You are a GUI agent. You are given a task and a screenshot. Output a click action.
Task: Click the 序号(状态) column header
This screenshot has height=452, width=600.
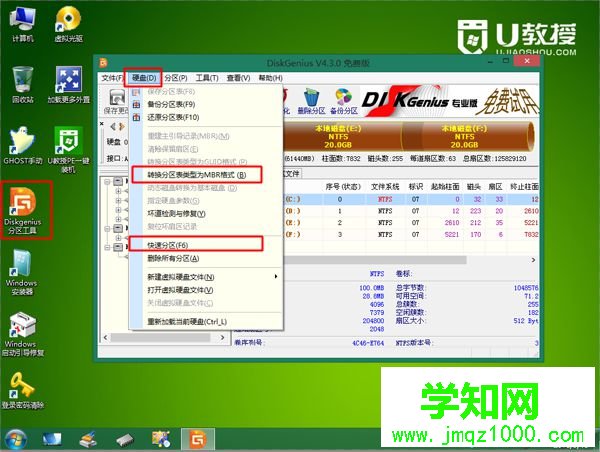(343, 187)
